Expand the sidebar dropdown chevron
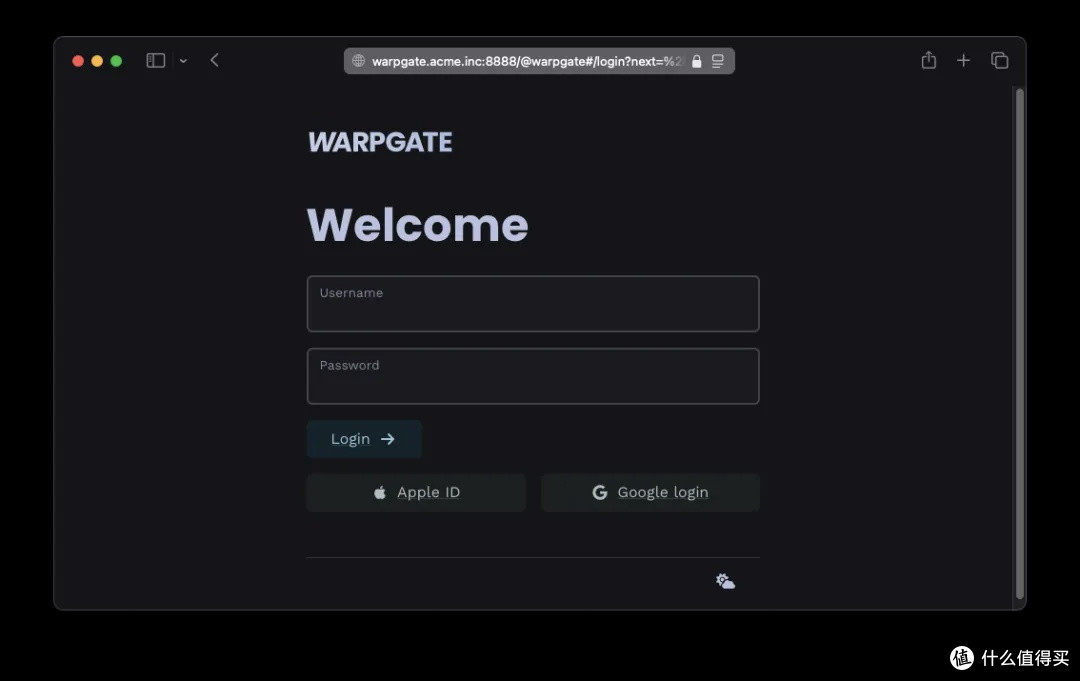Screen dimensions: 1080x681 [183, 61]
